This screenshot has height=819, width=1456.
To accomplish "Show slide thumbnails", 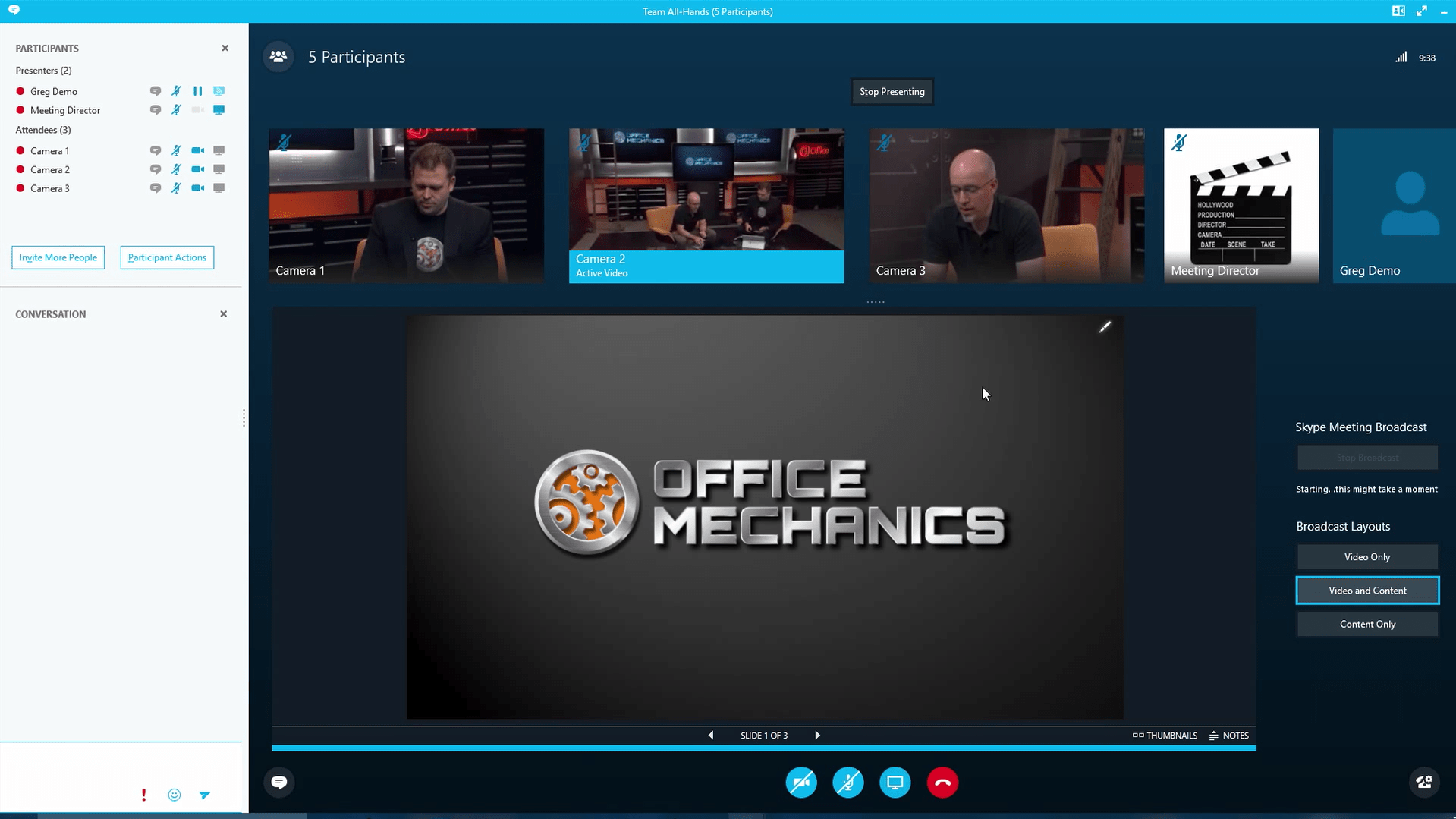I will (x=1165, y=736).
